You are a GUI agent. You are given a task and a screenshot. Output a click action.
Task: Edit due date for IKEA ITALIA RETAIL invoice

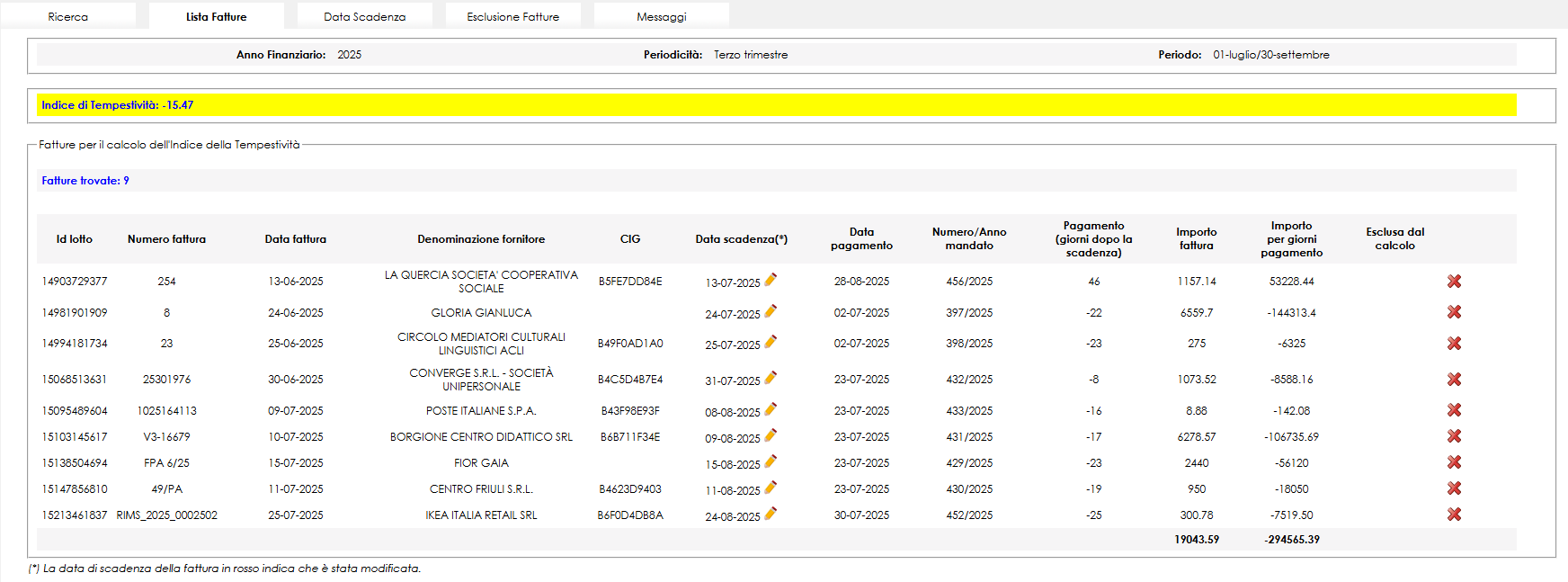point(771,514)
